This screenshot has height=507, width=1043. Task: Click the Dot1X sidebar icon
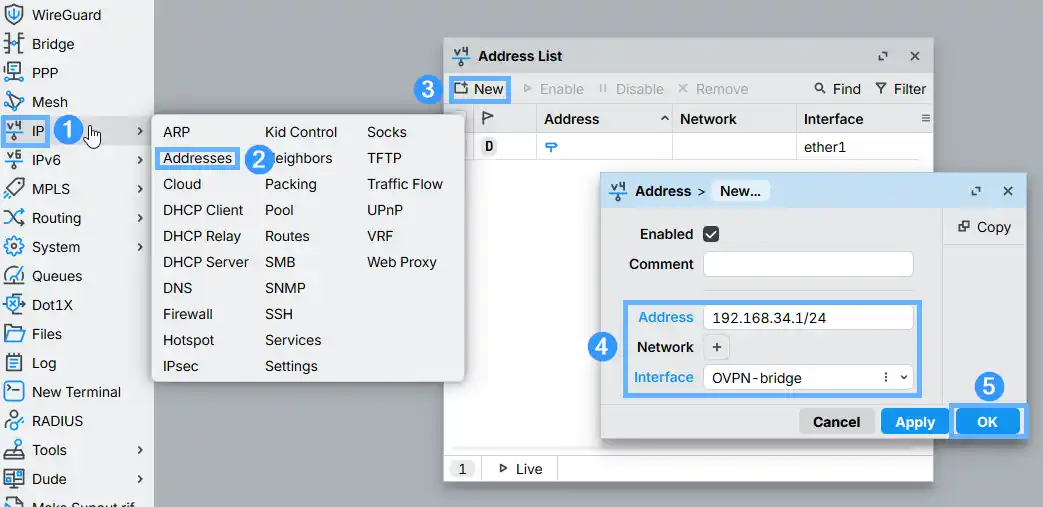coord(14,305)
